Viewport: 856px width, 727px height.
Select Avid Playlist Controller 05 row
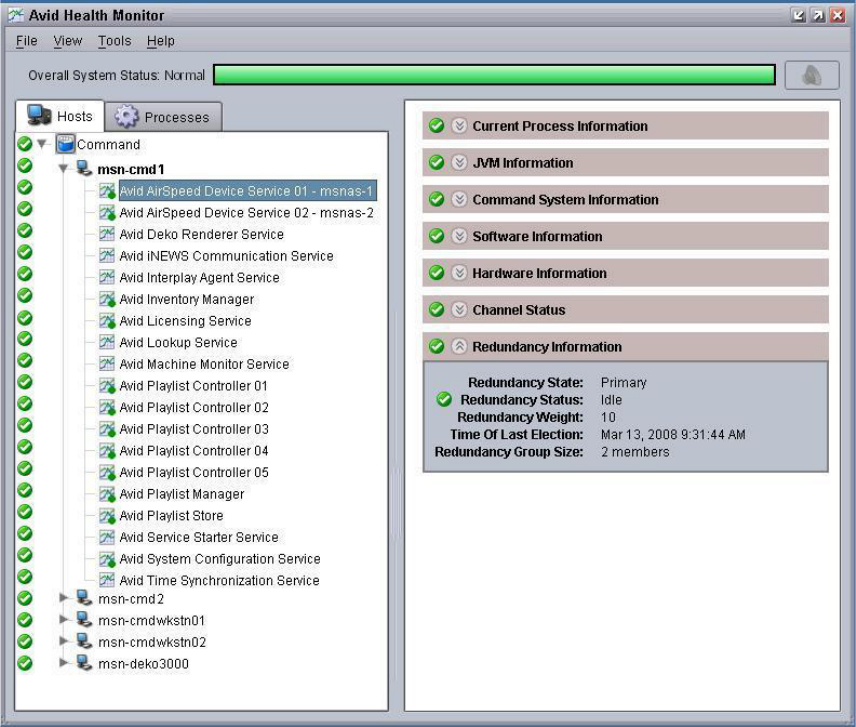click(x=194, y=472)
